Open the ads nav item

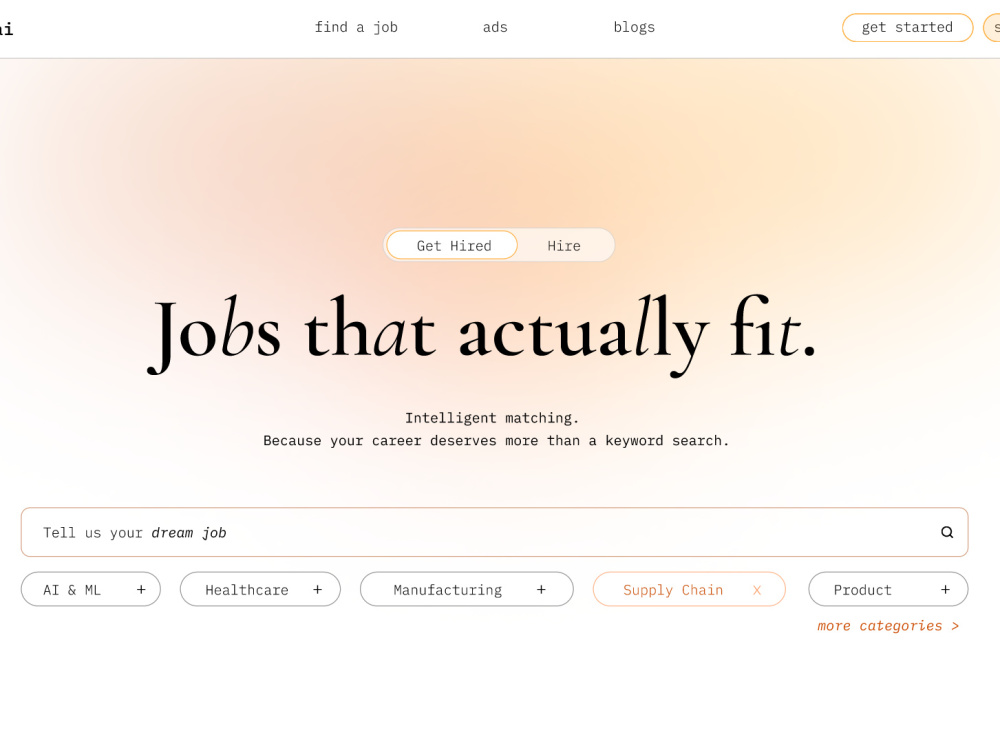tap(495, 27)
